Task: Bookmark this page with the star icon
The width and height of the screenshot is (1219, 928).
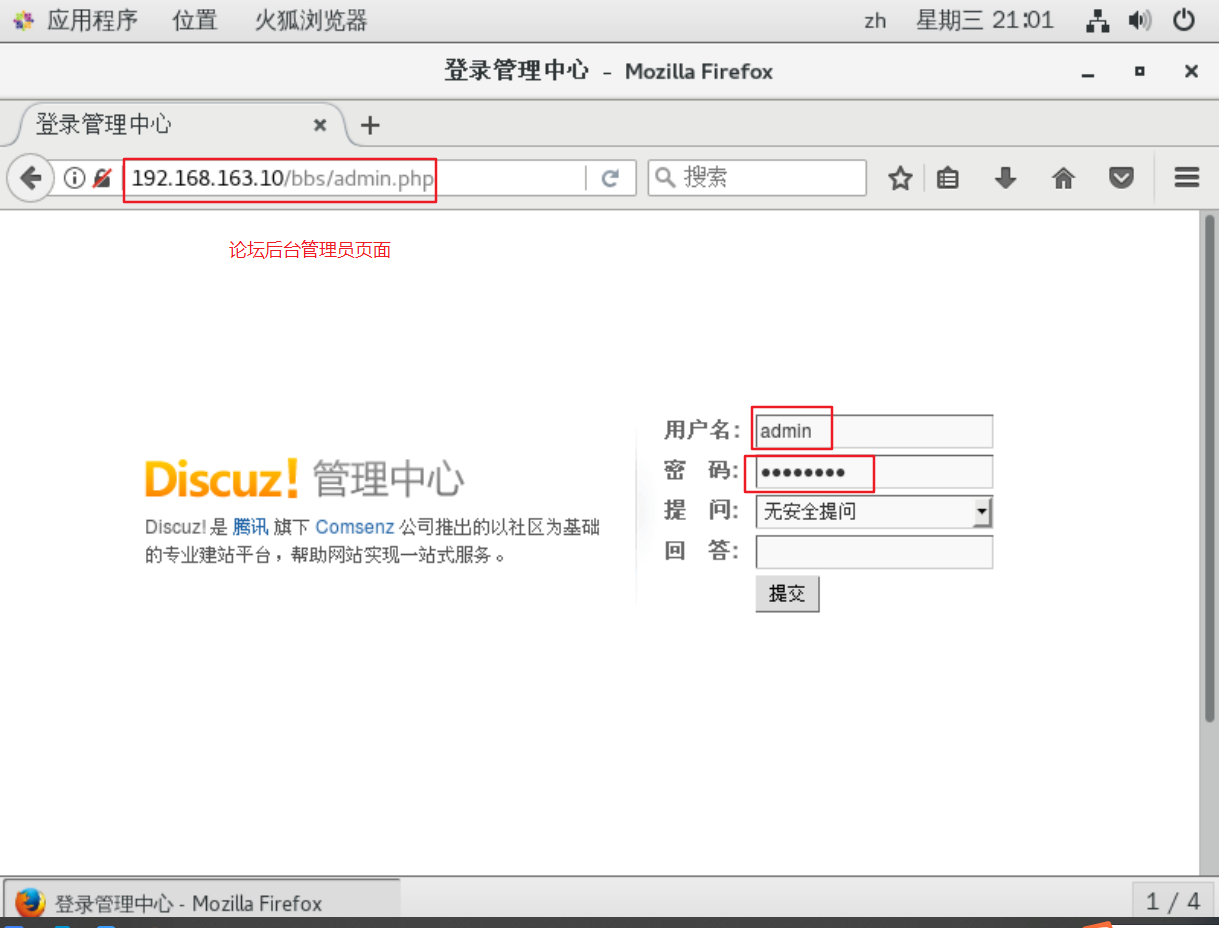Action: (900, 178)
